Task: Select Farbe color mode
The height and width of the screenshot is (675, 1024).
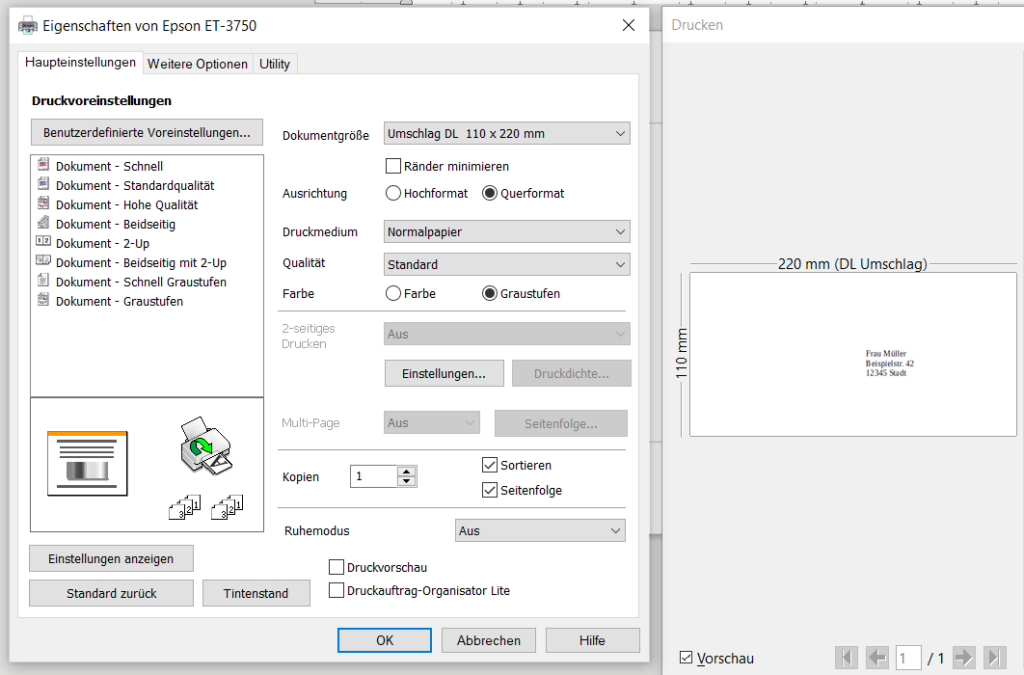Action: click(x=393, y=294)
